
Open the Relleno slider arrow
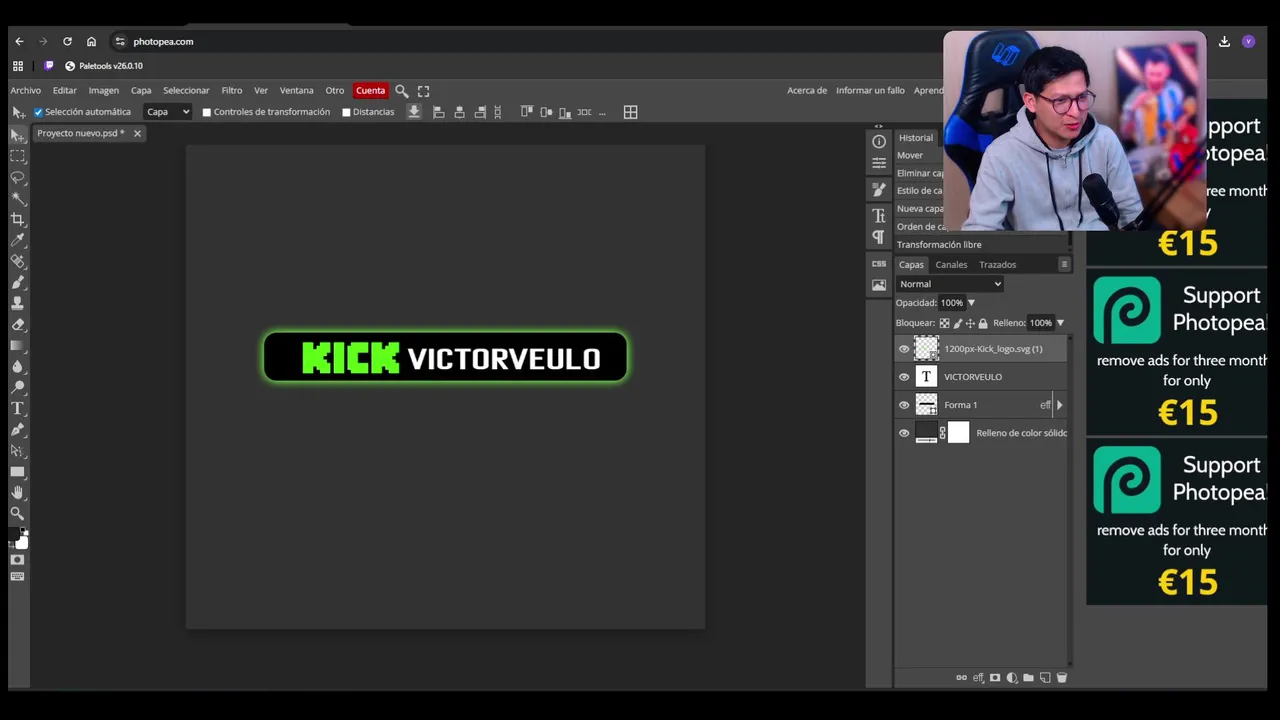(x=1060, y=323)
